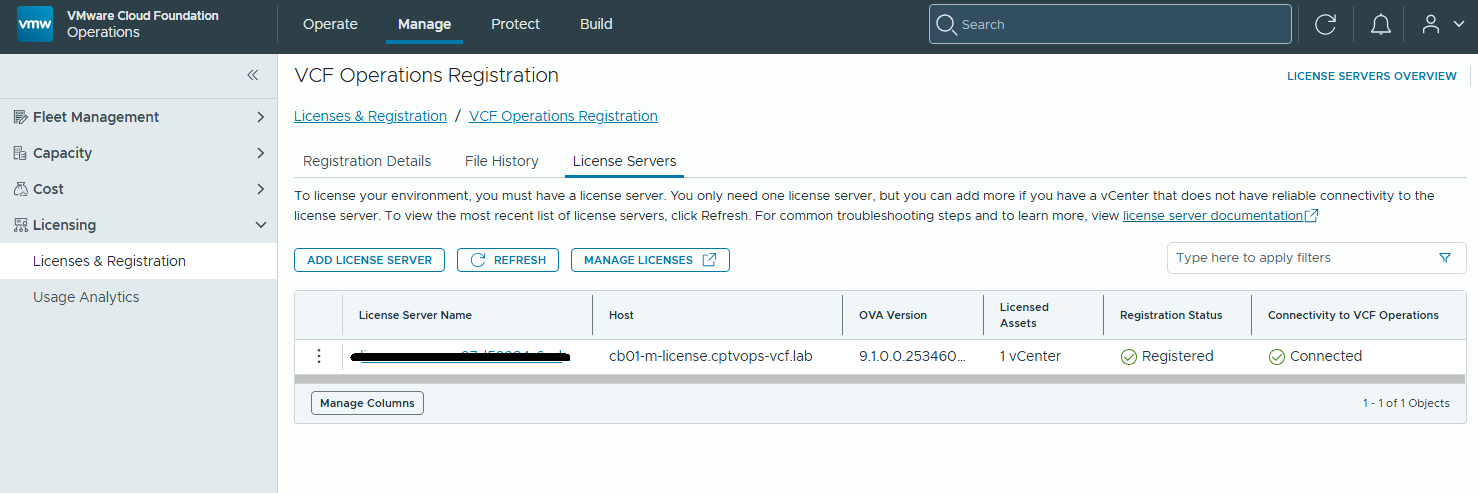This screenshot has height=493, width=1478.
Task: Click the external link icon after documentation
Action: tap(1312, 216)
